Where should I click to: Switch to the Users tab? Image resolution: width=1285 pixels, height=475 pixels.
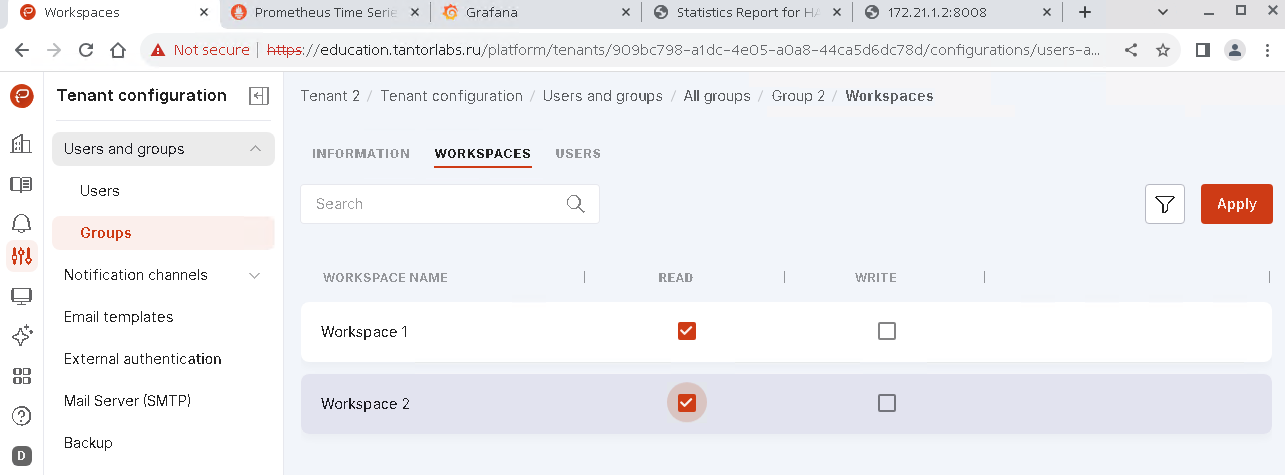578,154
